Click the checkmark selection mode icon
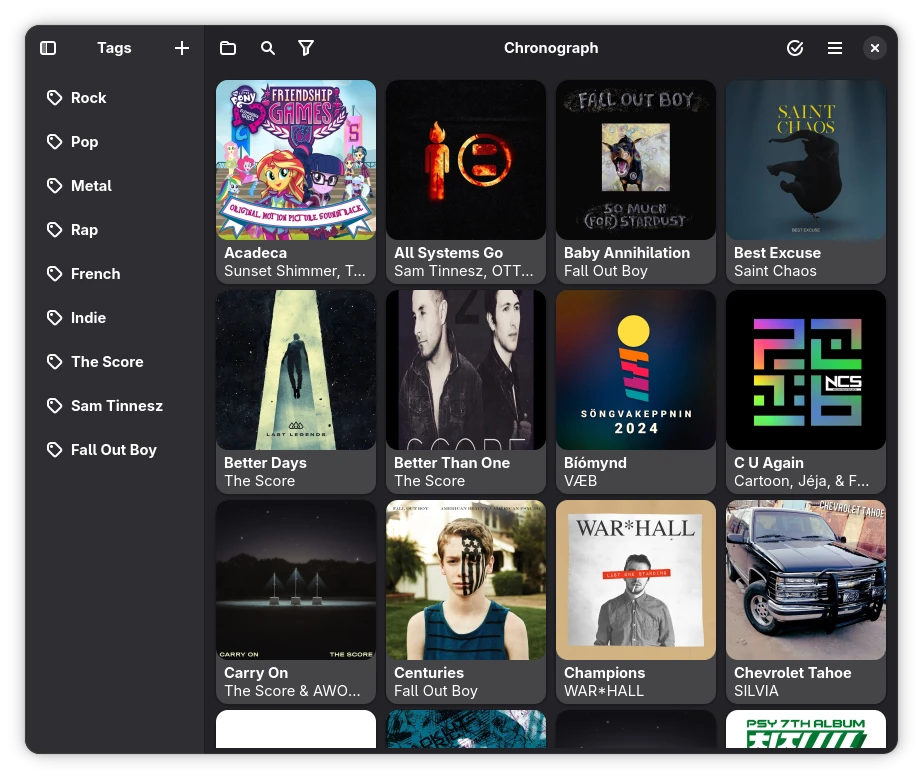Viewport: 923px width, 779px height. point(795,48)
